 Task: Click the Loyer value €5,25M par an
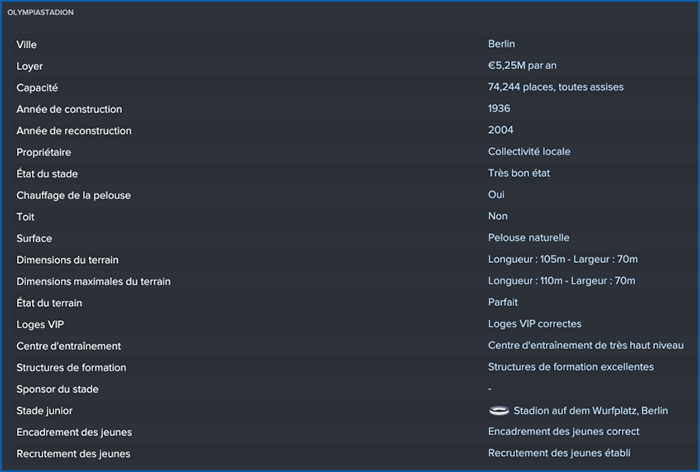522,66
